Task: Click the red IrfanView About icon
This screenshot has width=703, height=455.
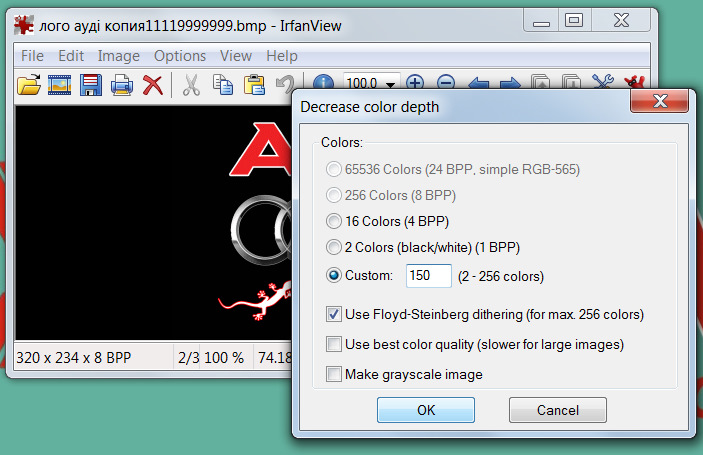Action: click(634, 82)
